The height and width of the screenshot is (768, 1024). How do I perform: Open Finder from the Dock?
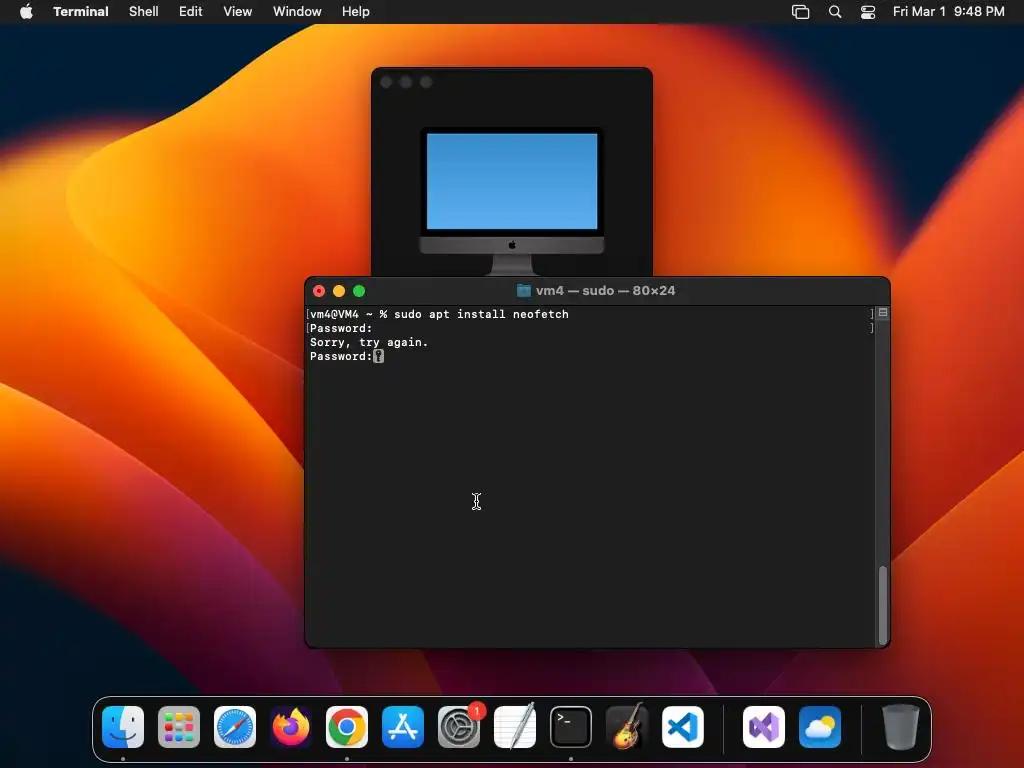pyautogui.click(x=123, y=726)
